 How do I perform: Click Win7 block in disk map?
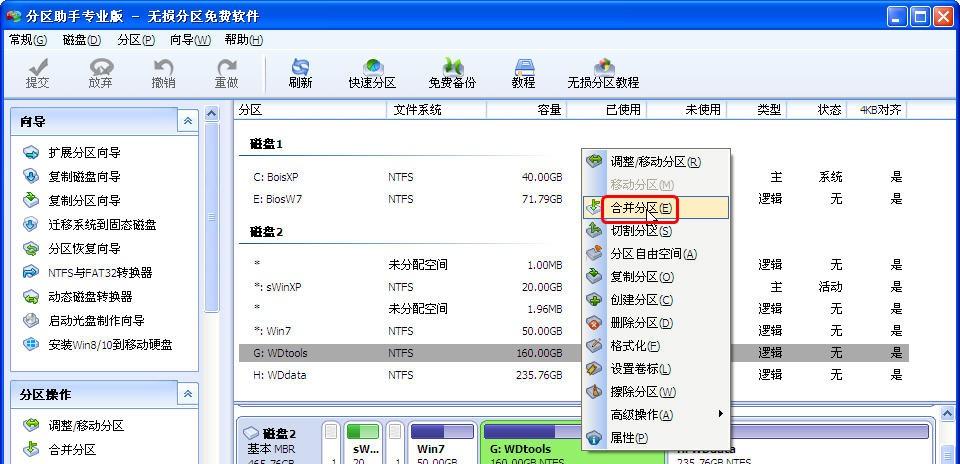[443, 443]
